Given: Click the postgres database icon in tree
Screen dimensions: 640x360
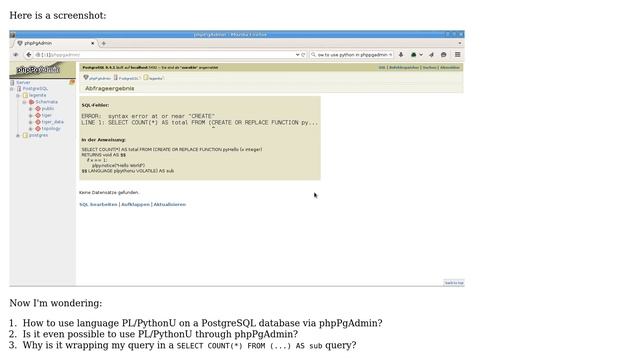Looking at the screenshot, I should 25,135.
